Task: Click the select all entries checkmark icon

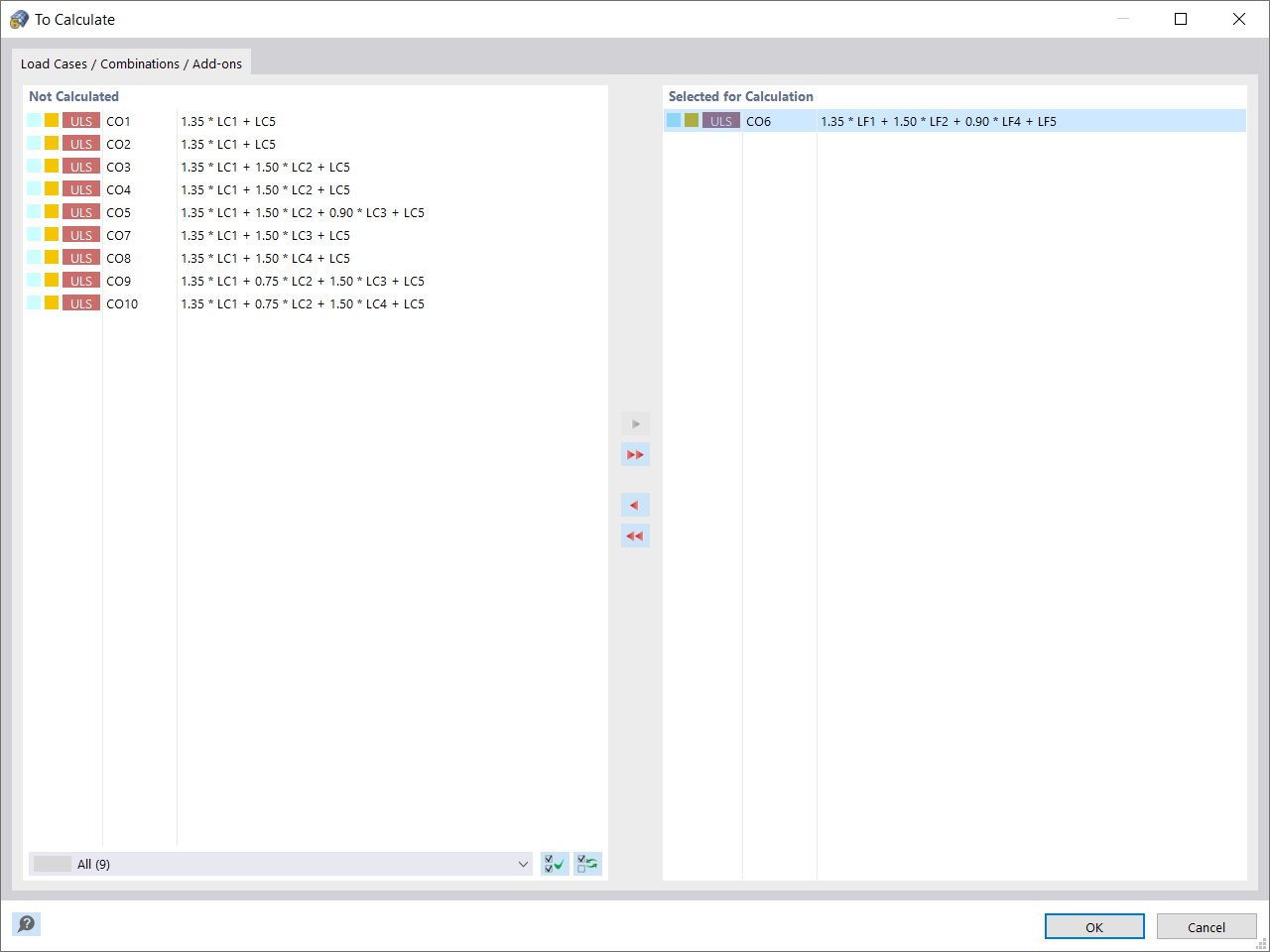Action: 555,864
